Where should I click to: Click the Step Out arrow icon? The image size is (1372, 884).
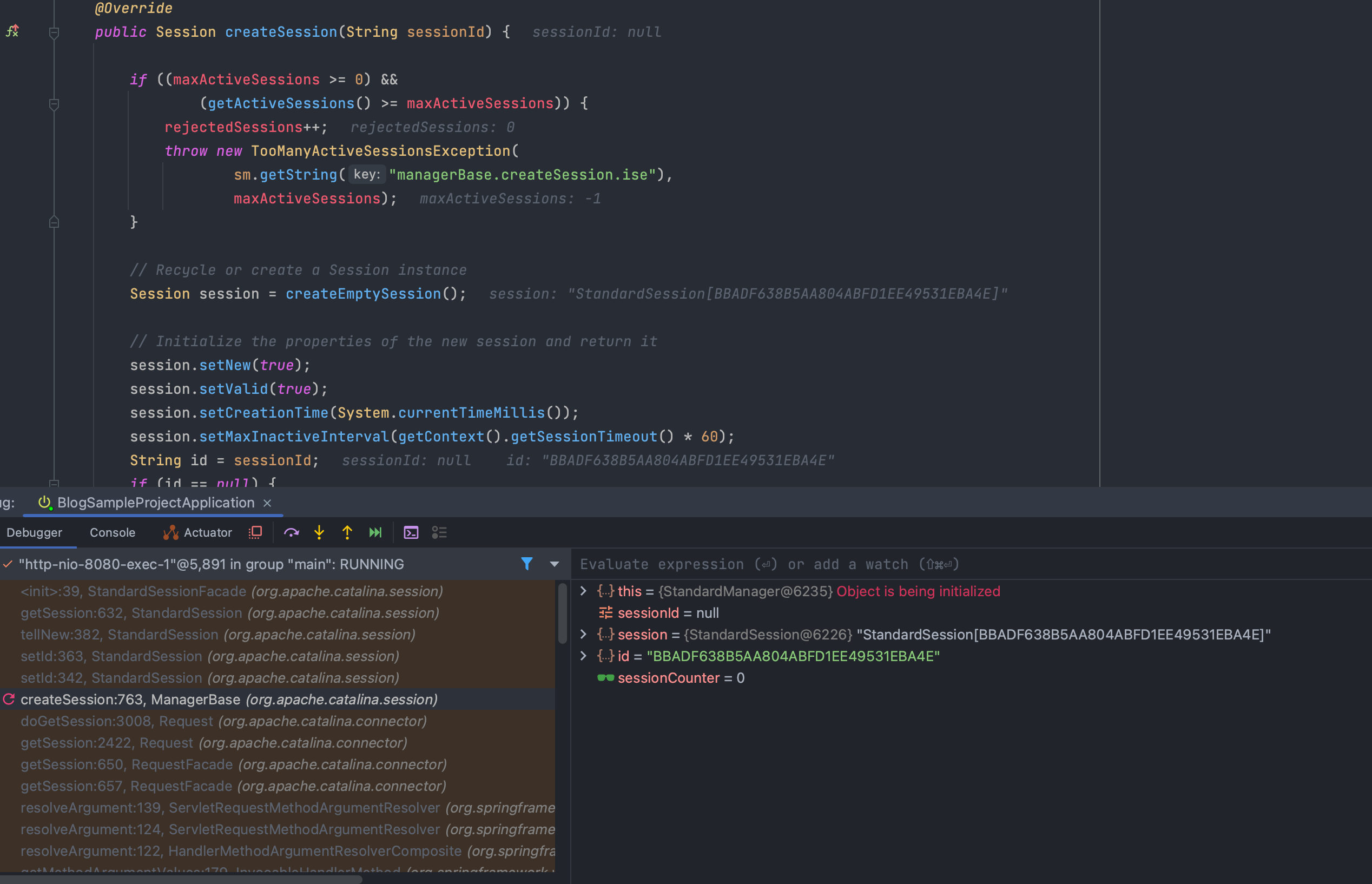coord(347,533)
